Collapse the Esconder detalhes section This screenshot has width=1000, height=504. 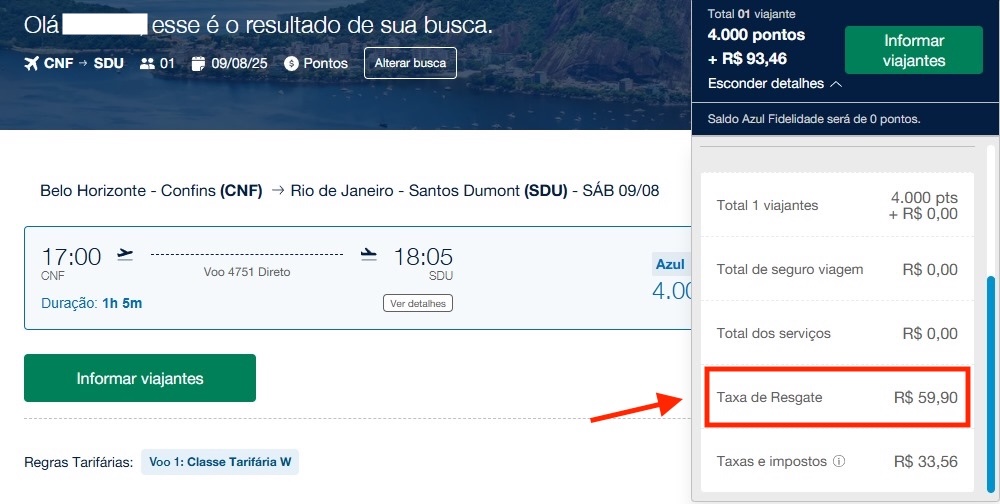click(765, 83)
